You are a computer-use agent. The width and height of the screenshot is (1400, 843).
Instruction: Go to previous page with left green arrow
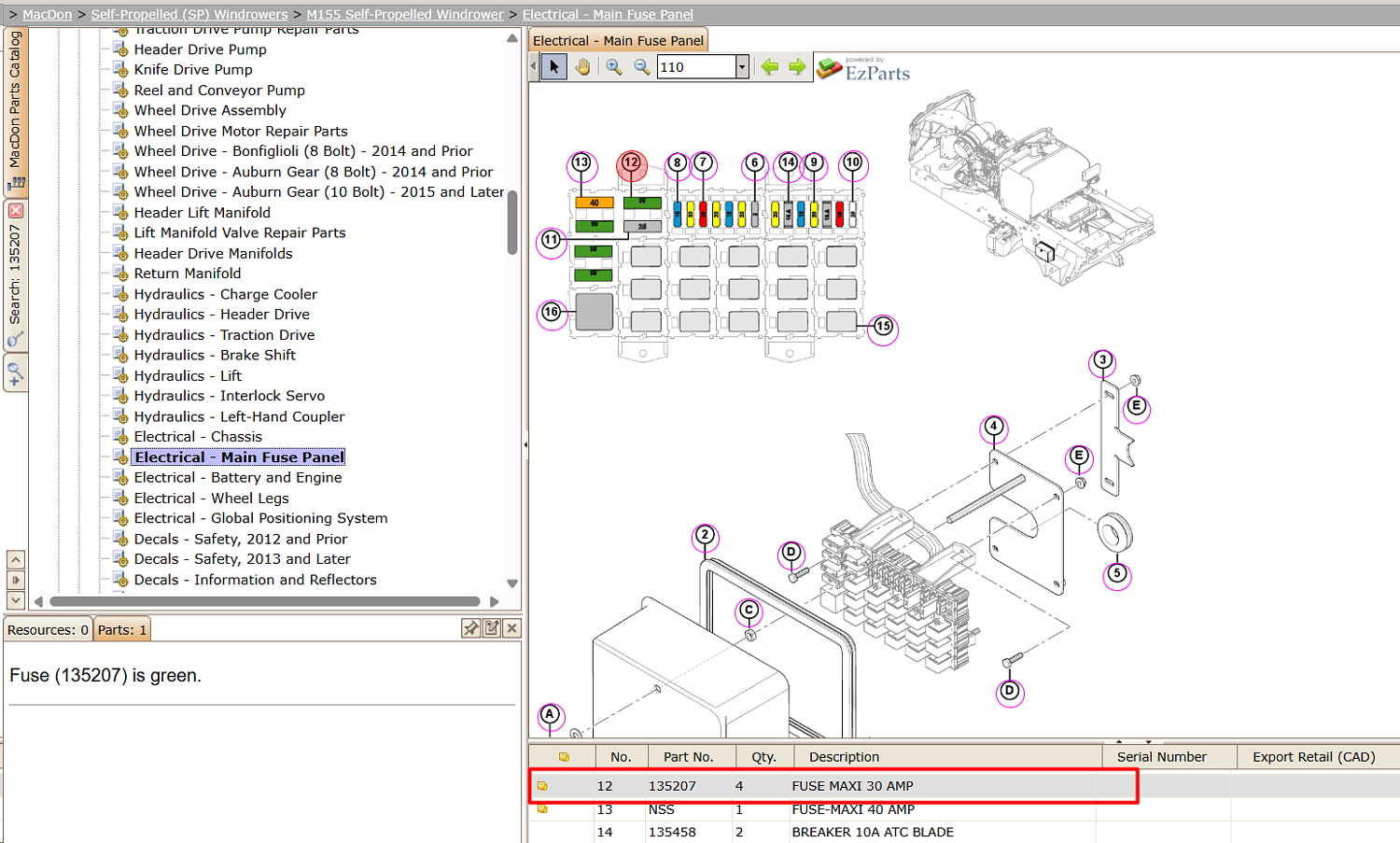(769, 66)
